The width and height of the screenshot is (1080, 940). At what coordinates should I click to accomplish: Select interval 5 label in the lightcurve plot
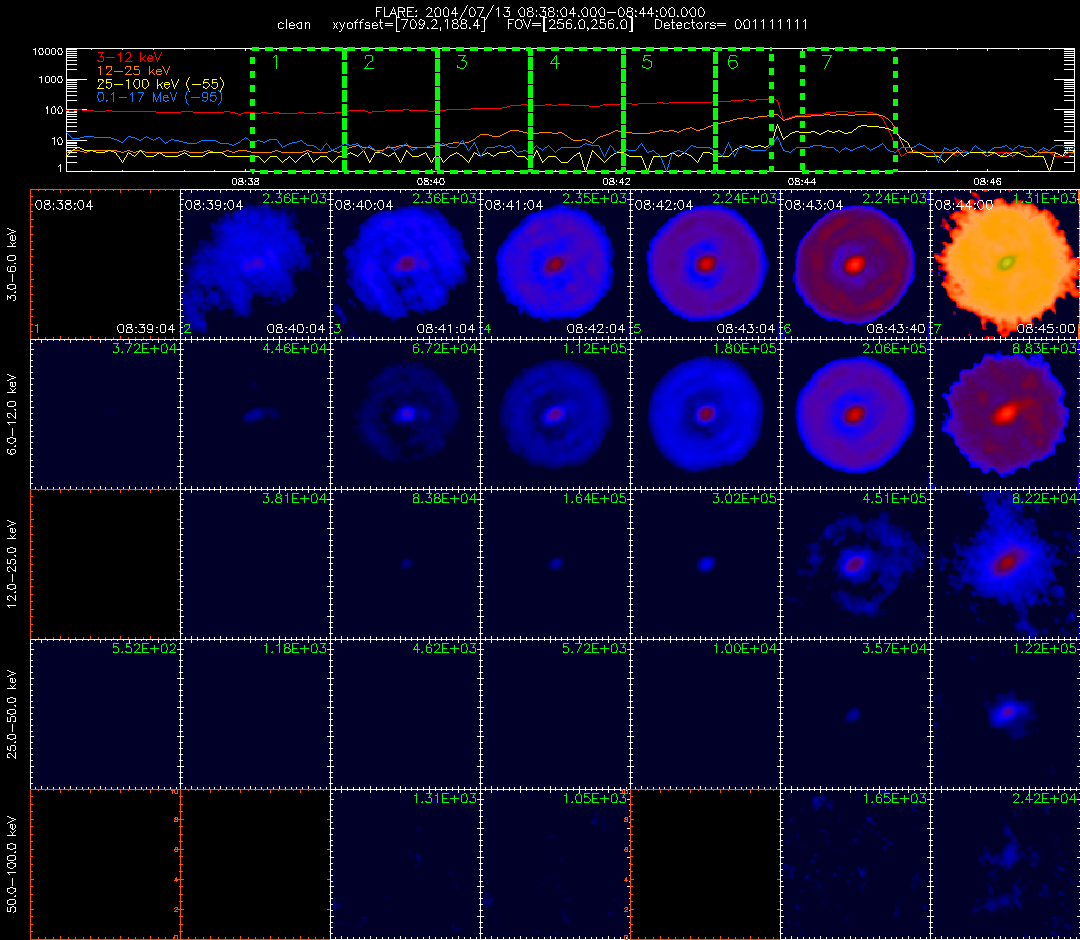pyautogui.click(x=647, y=63)
